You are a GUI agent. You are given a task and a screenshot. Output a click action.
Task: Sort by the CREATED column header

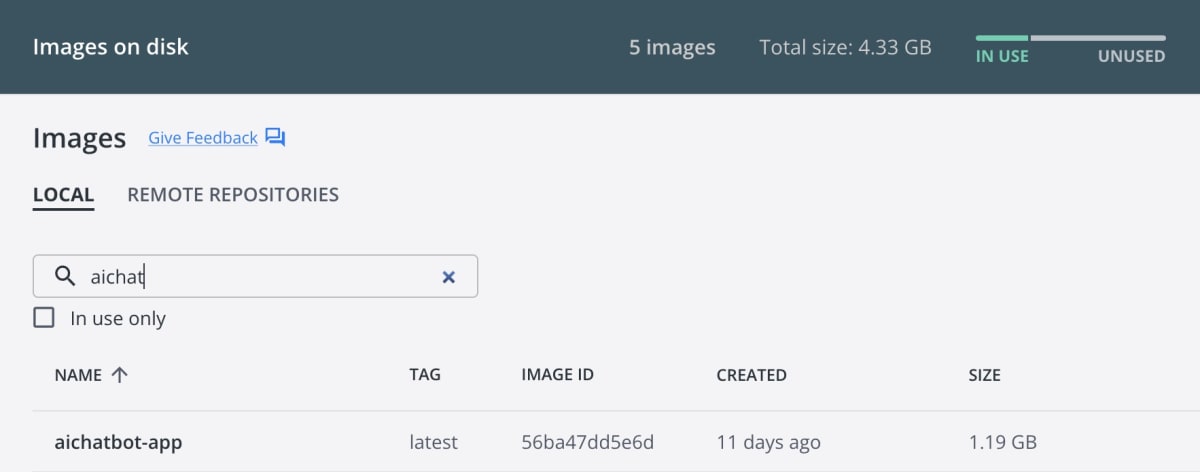click(x=752, y=375)
